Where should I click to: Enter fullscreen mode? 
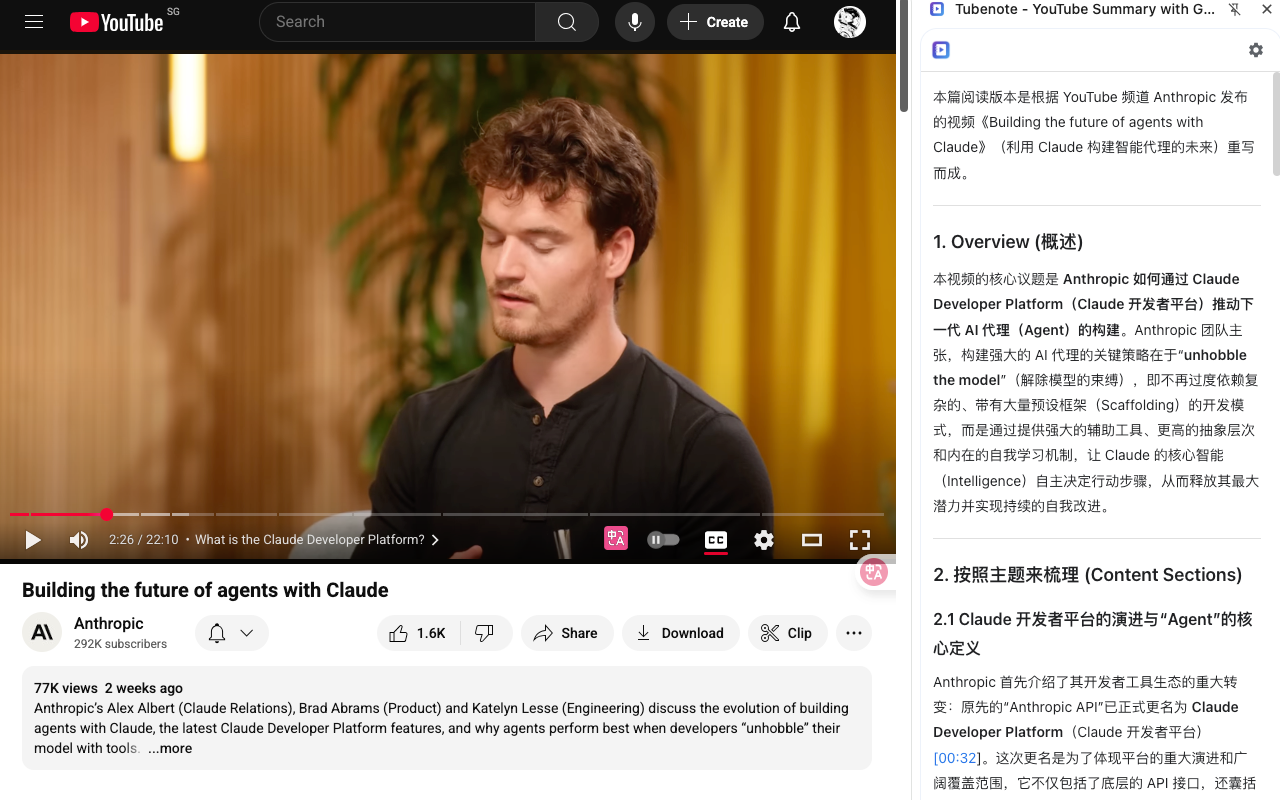click(x=860, y=540)
